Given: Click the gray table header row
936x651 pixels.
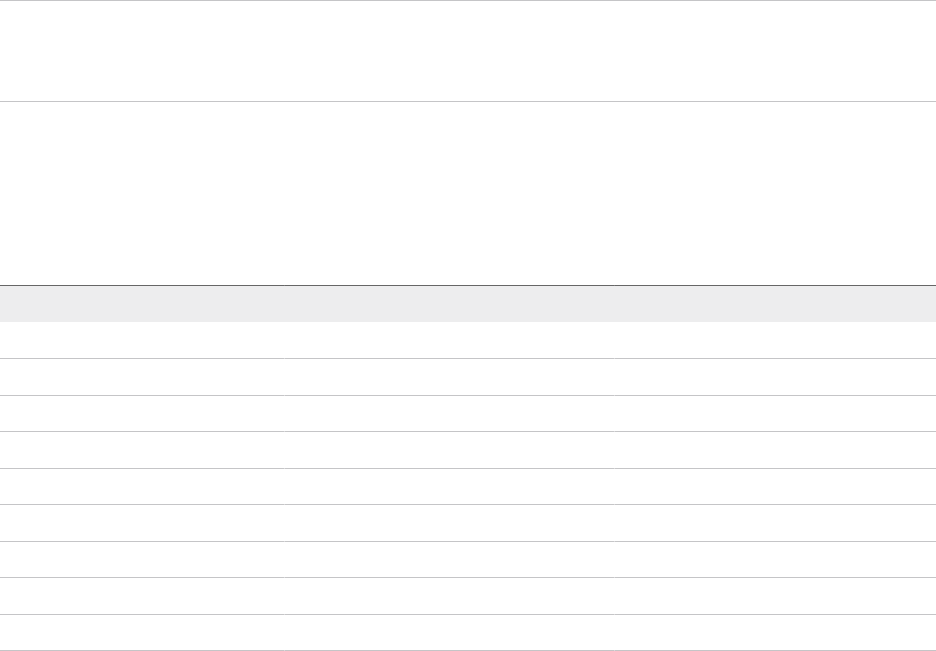Looking at the screenshot, I should (x=468, y=303).
